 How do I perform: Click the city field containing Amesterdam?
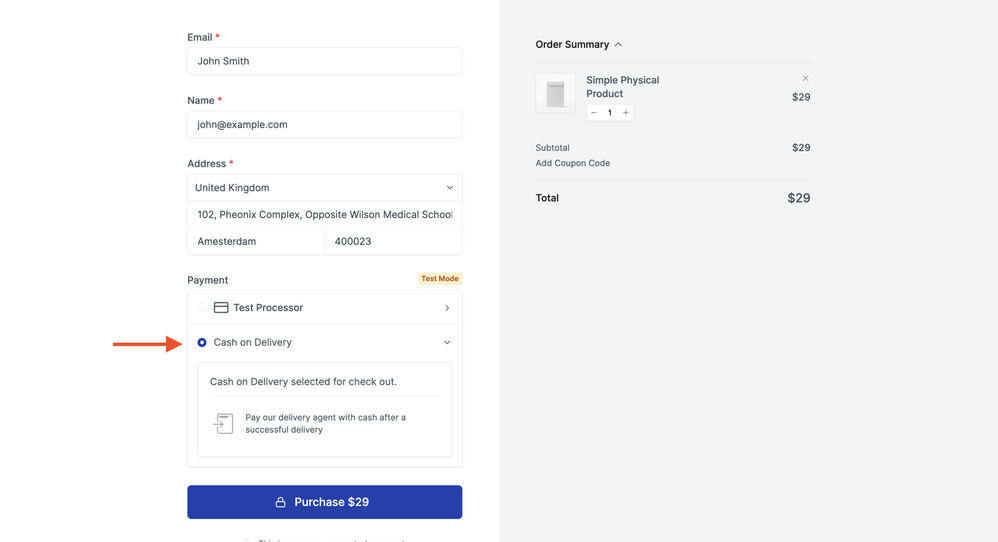[256, 241]
